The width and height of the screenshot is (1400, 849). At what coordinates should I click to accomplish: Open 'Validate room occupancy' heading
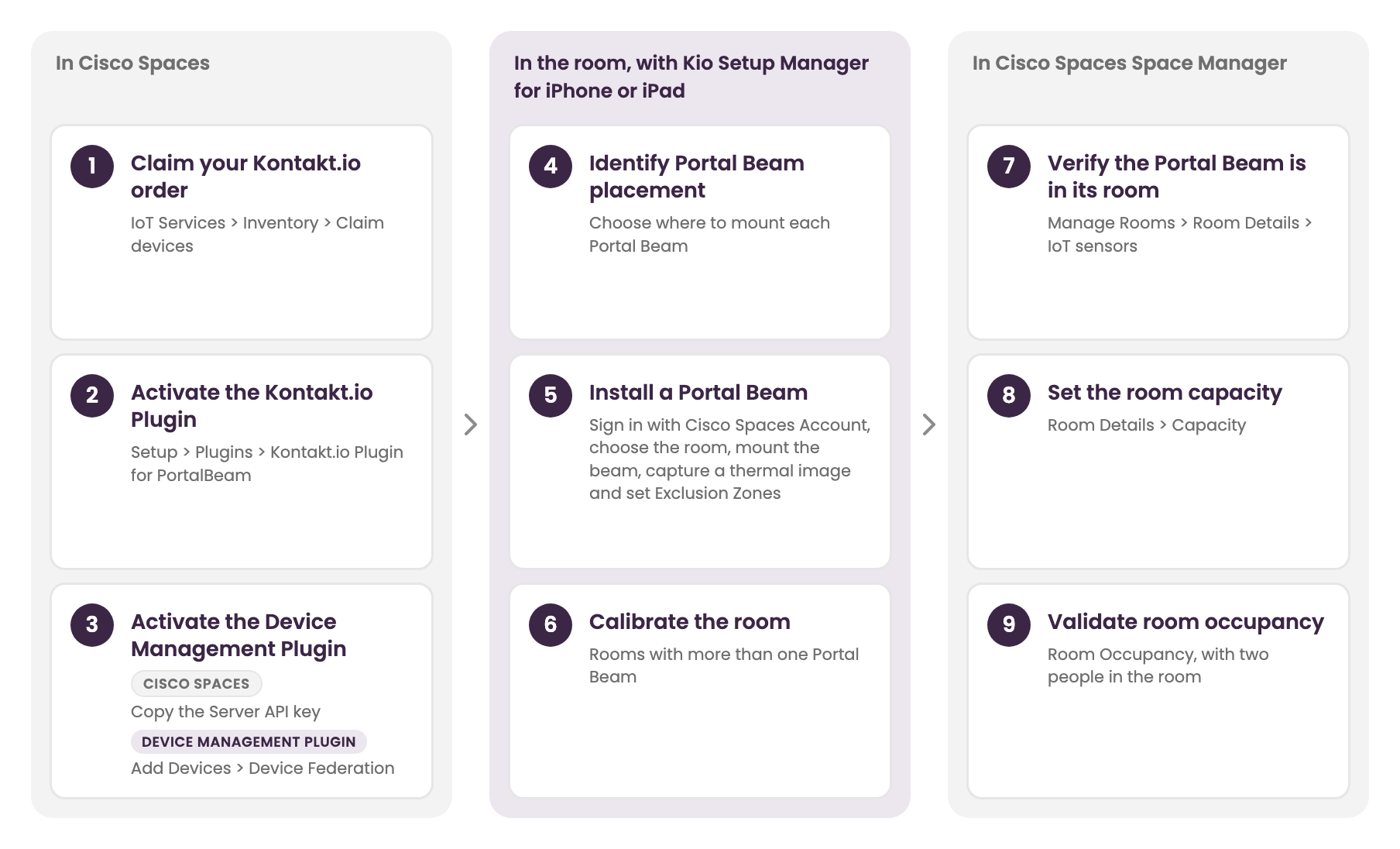[1186, 622]
